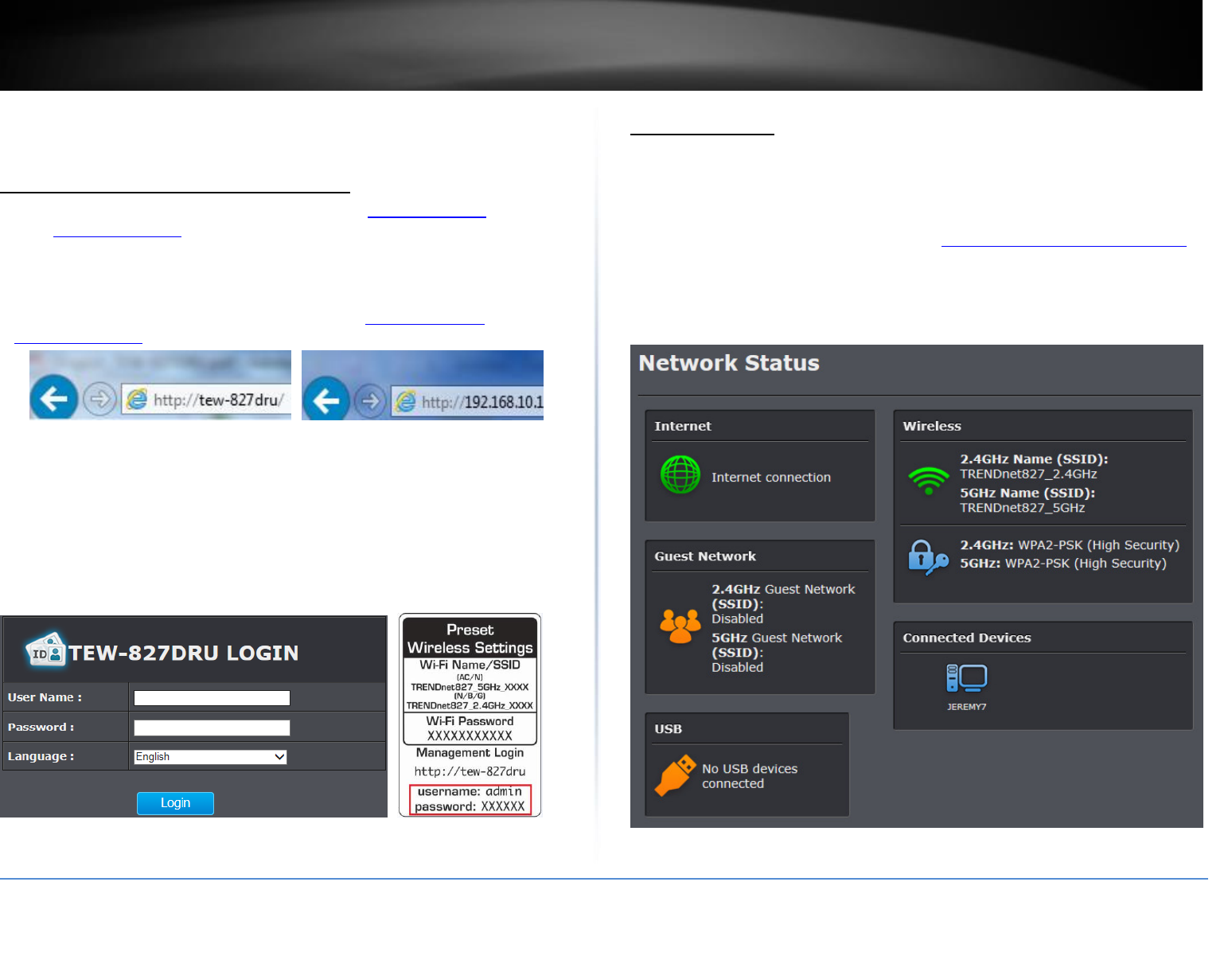The height and width of the screenshot is (956, 1232).
Task: Click the orange USB plug icon
Action: [x=675, y=775]
